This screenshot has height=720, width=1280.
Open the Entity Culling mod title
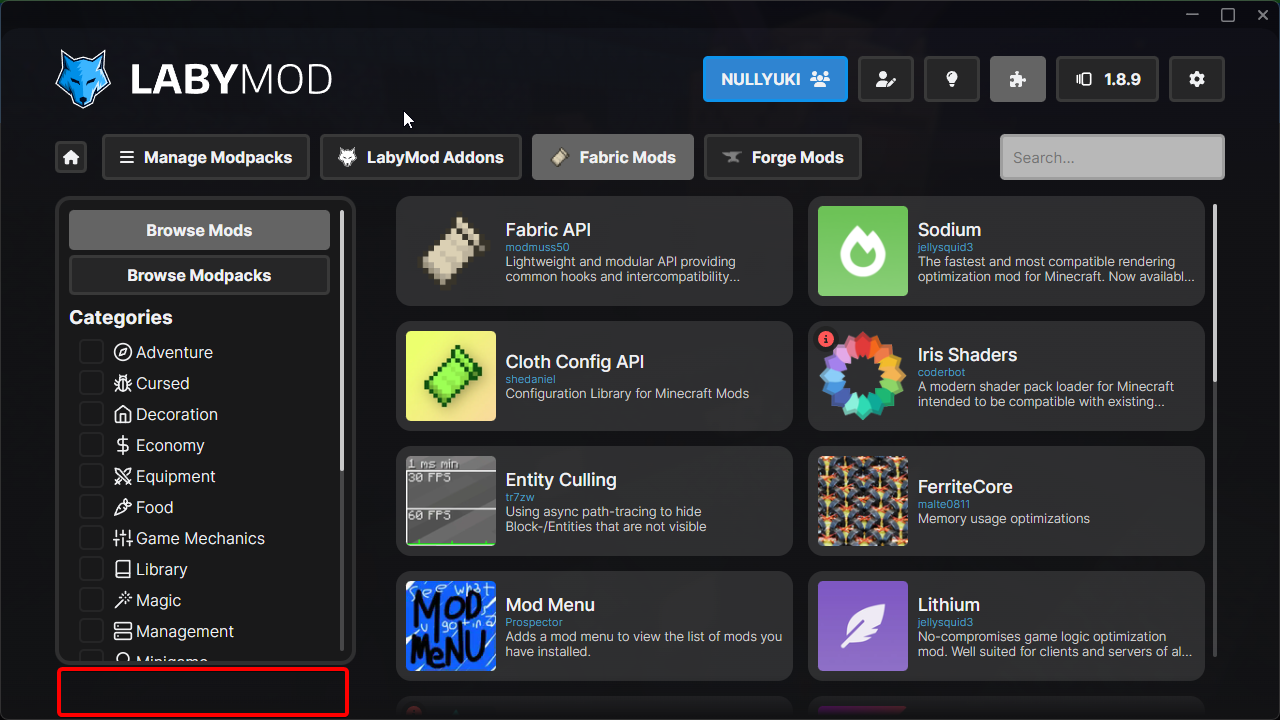pos(561,480)
